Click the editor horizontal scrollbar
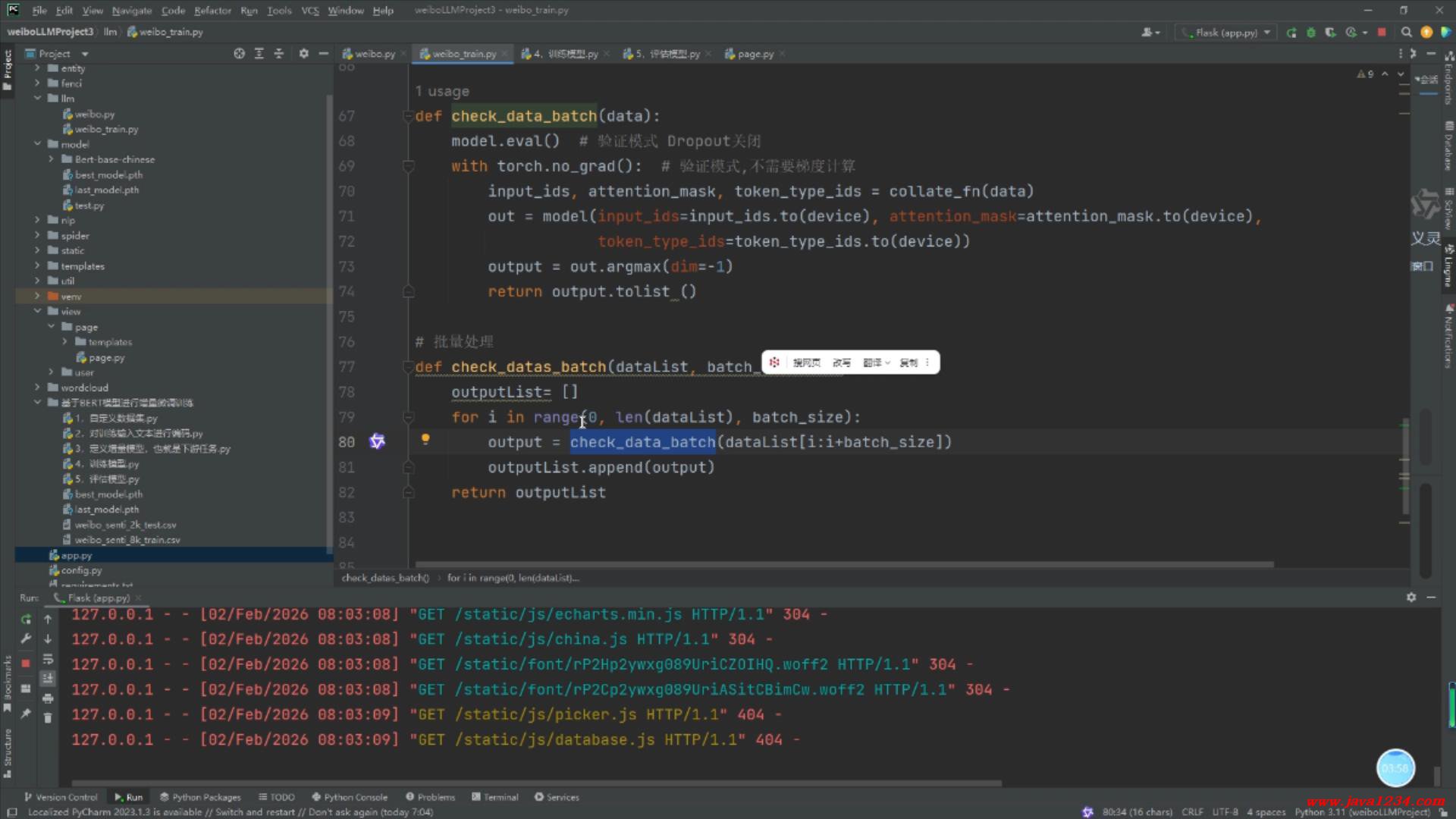The width and height of the screenshot is (1456, 819). pos(844,564)
